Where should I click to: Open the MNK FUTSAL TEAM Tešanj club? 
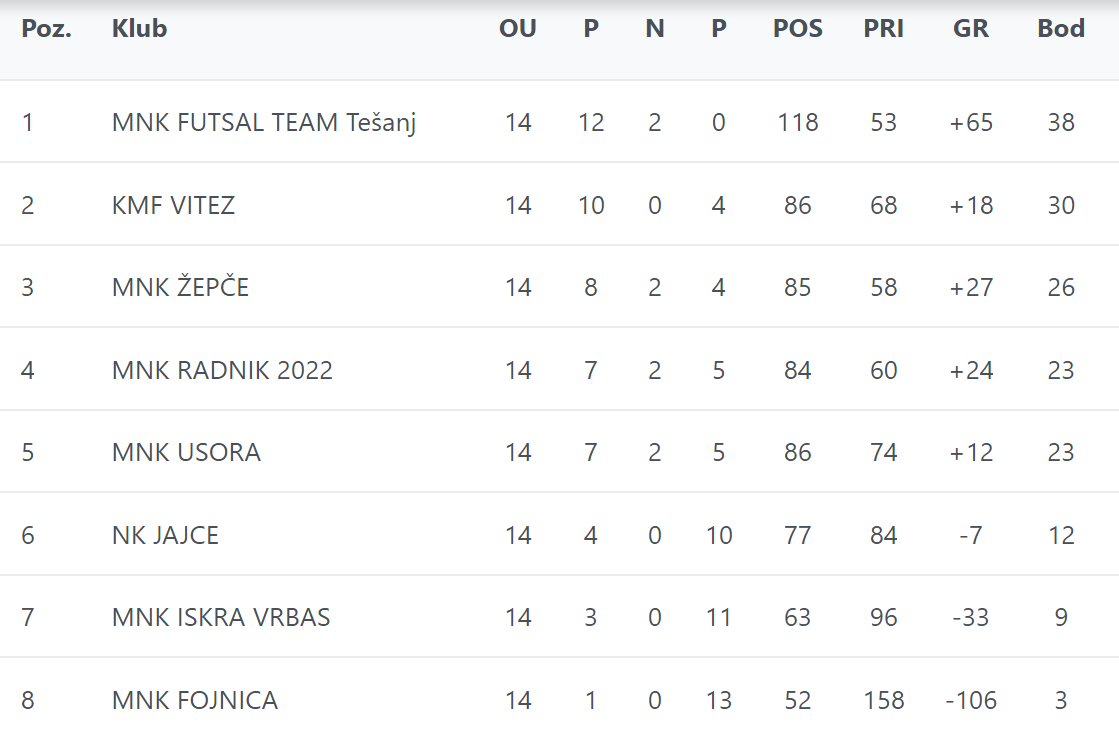[264, 123]
